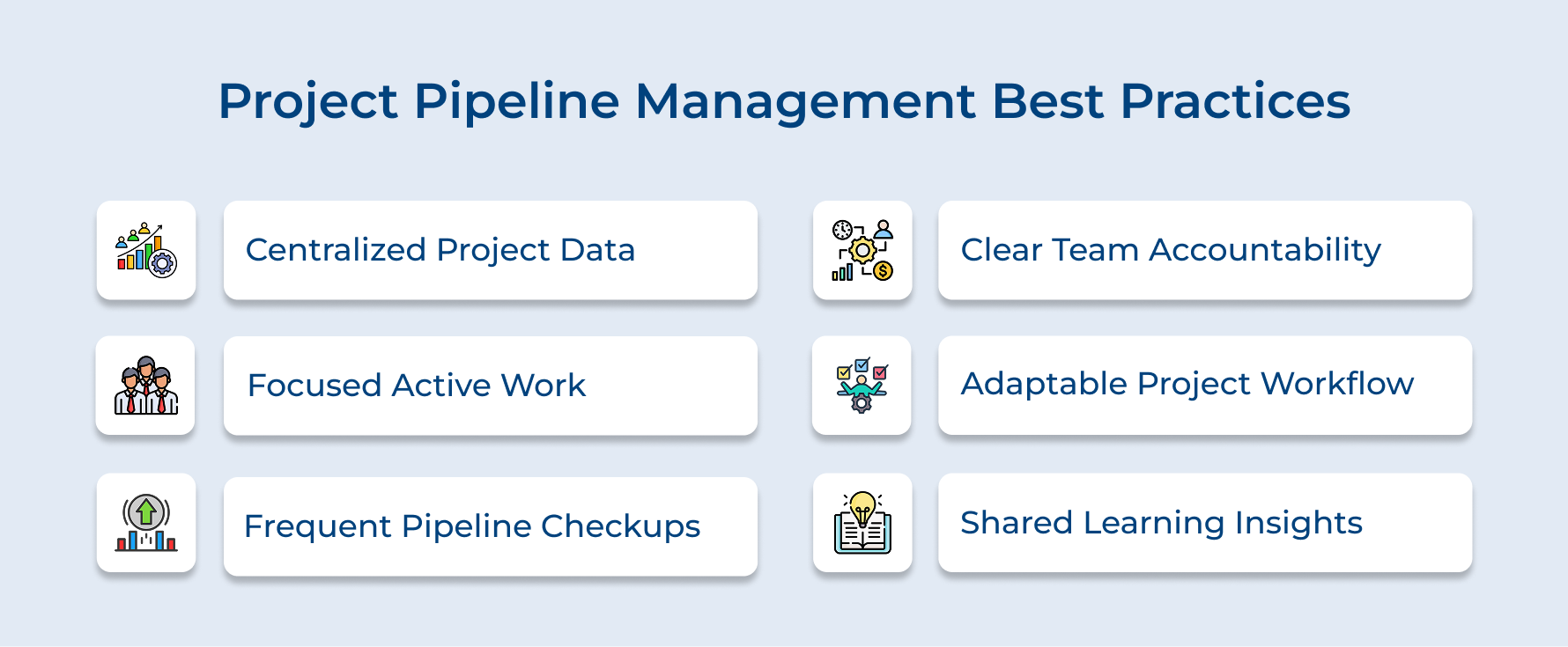Click the green upward arrow chart icon
The width and height of the screenshot is (1568, 647).
tap(146, 523)
